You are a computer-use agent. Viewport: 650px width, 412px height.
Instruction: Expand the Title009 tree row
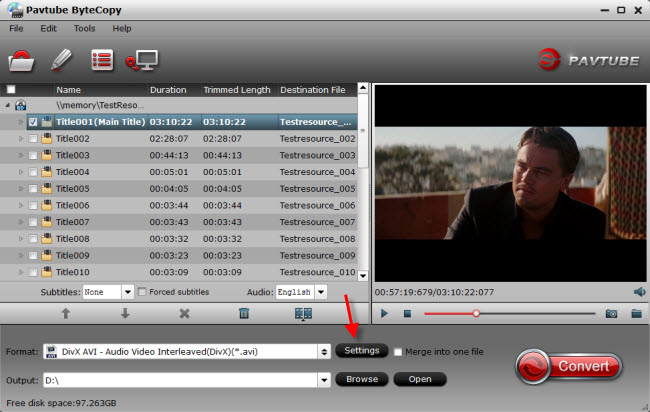(20, 255)
